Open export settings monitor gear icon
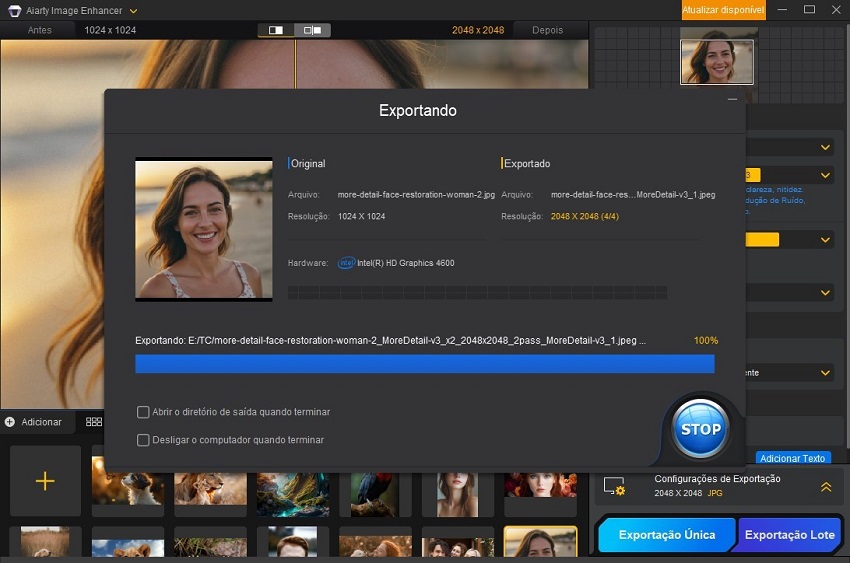The height and width of the screenshot is (563, 850). click(x=615, y=486)
